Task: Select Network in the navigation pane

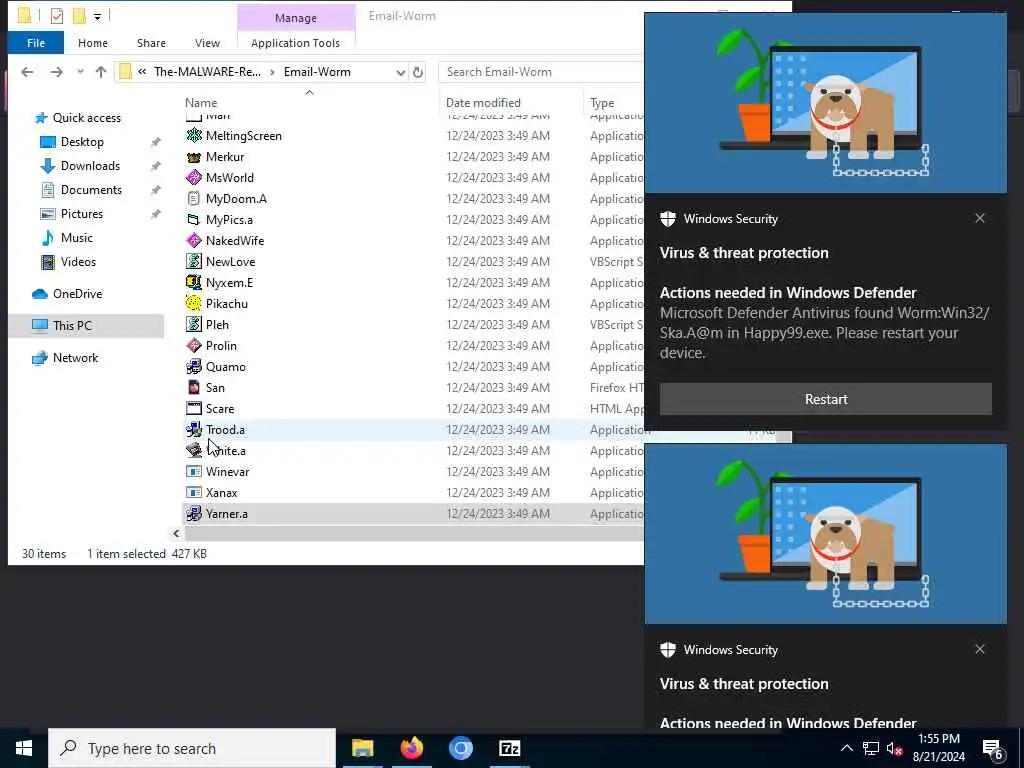Action: (x=75, y=357)
